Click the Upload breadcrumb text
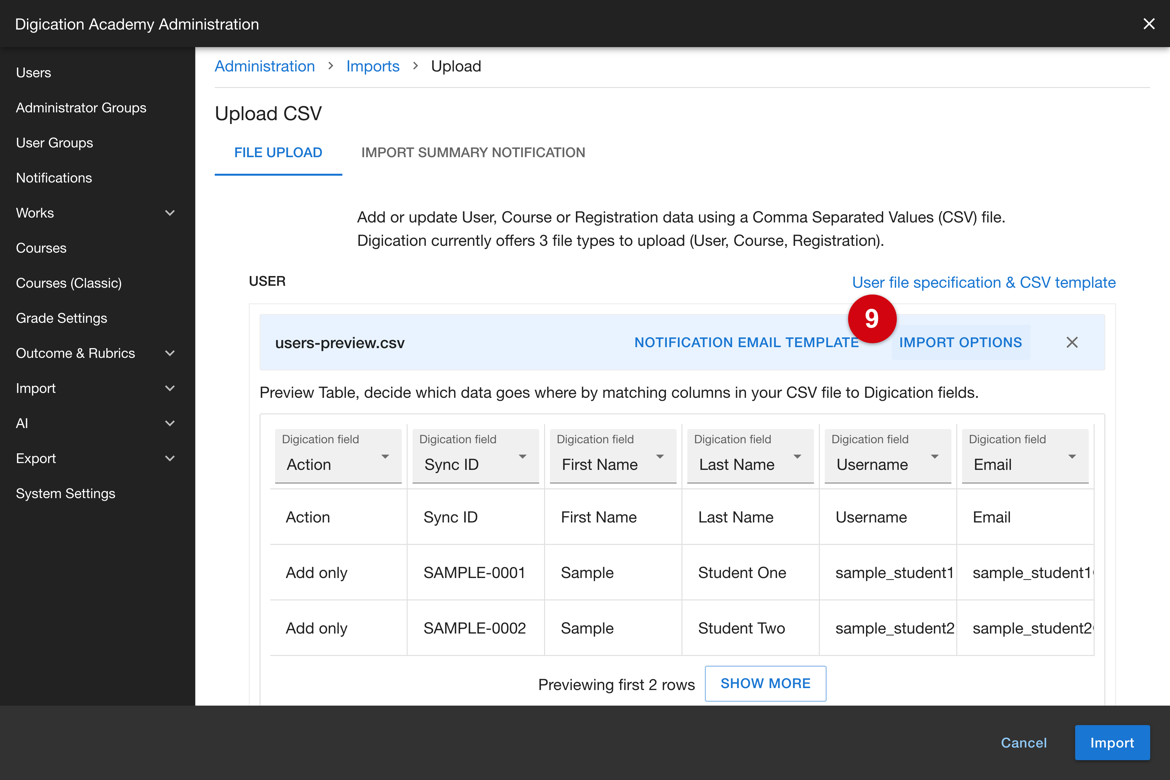The image size is (1170, 780). (x=456, y=66)
